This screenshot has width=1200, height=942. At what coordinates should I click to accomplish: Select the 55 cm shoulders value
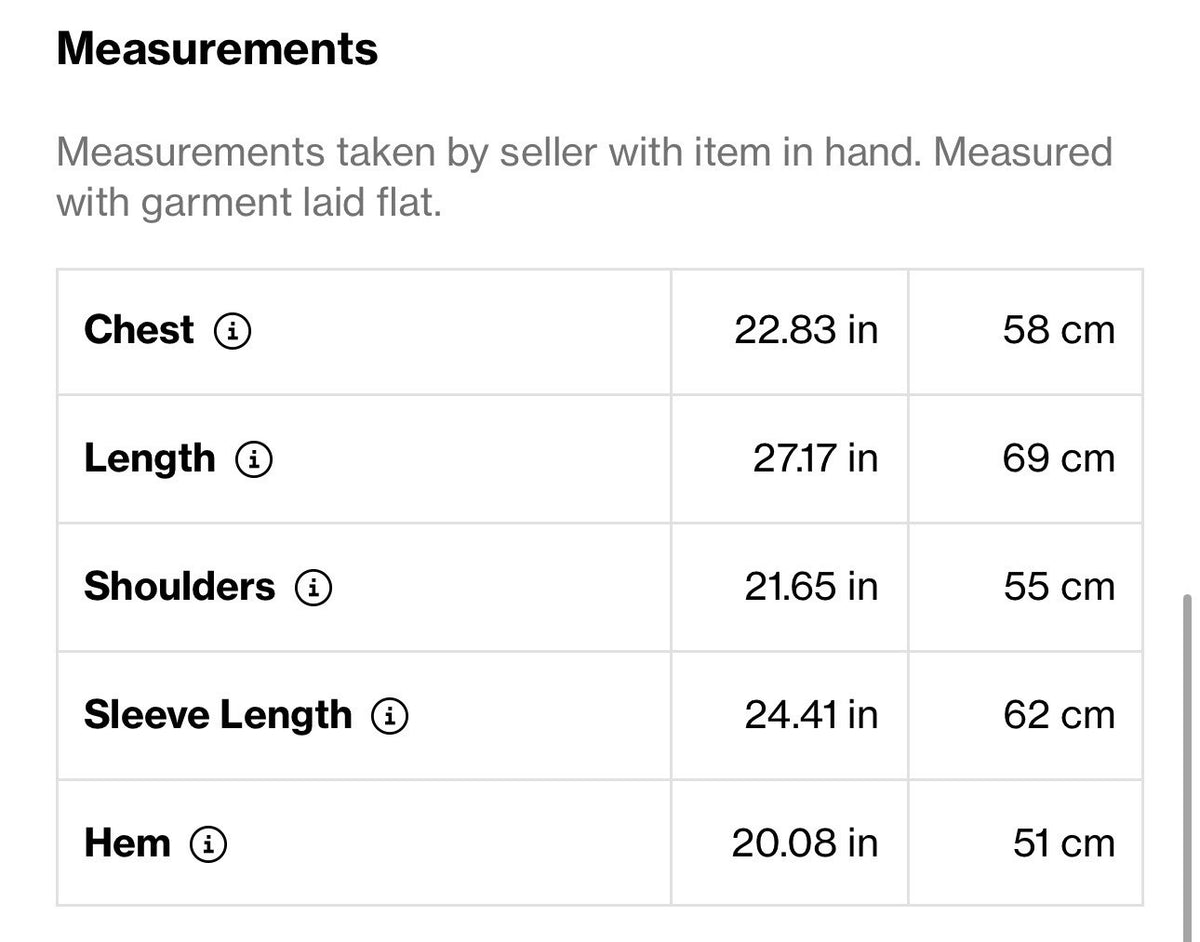(1059, 587)
